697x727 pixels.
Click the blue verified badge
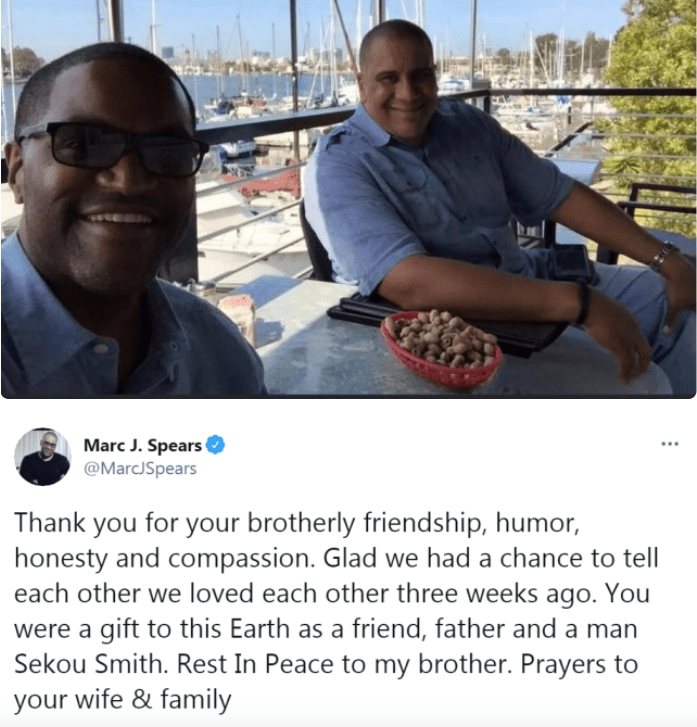point(215,445)
